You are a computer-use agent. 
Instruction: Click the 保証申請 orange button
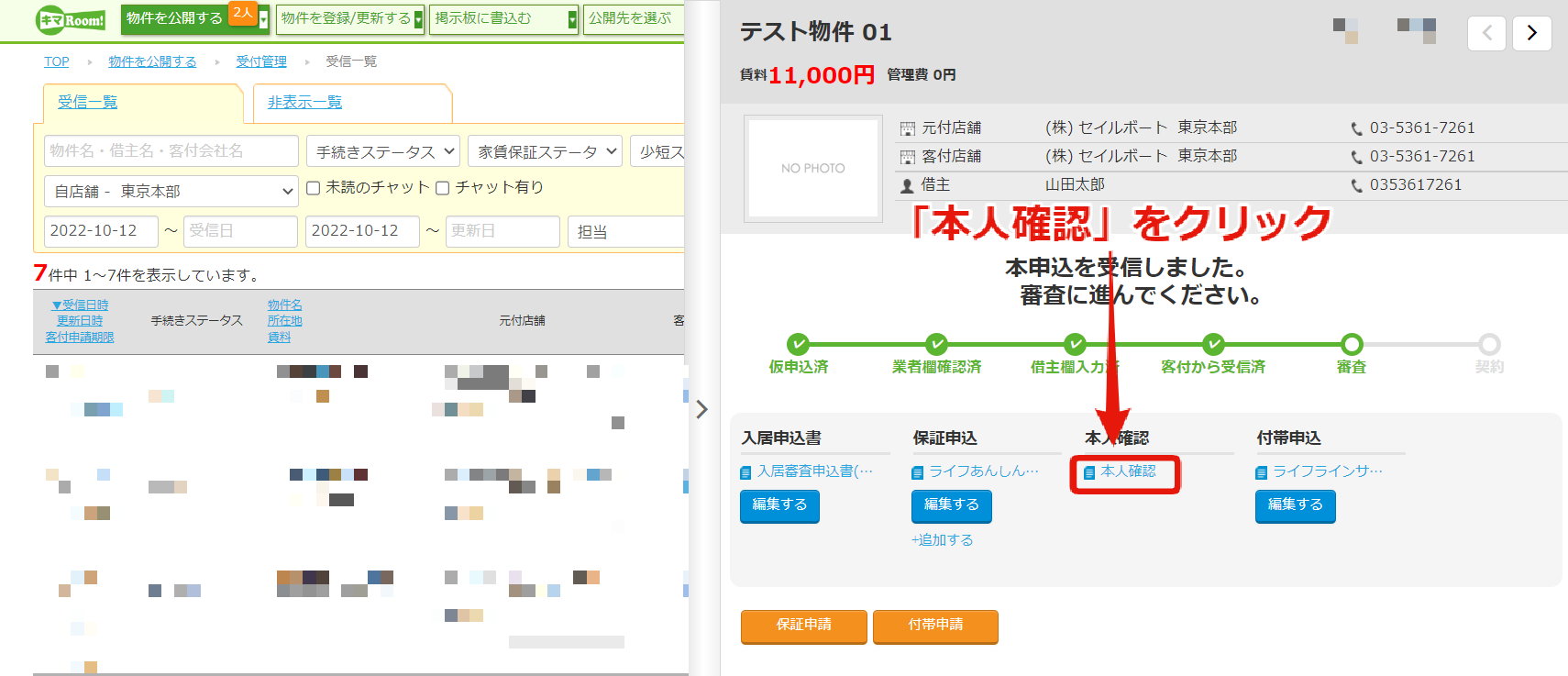[803, 626]
